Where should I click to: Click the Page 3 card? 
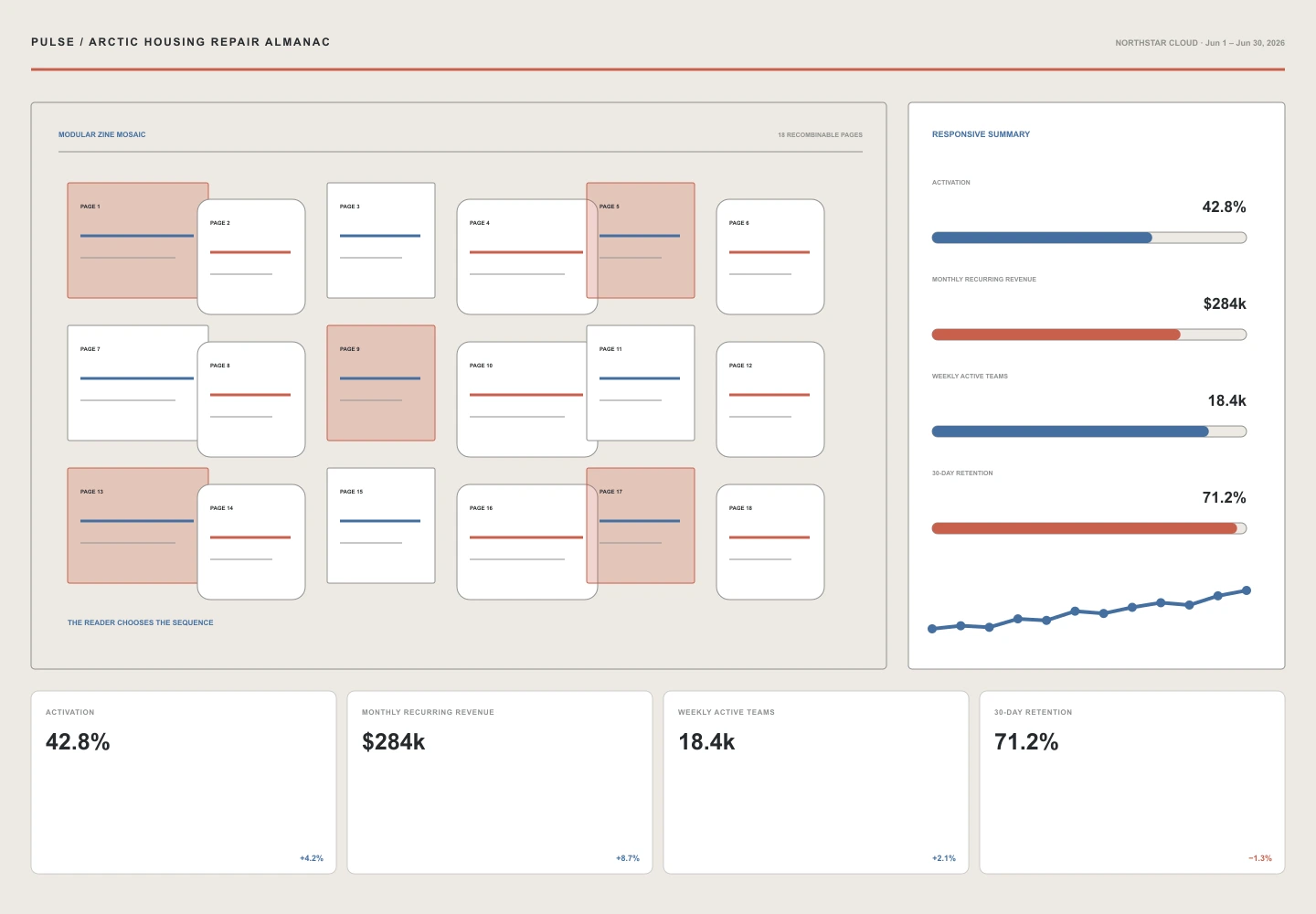[381, 240]
